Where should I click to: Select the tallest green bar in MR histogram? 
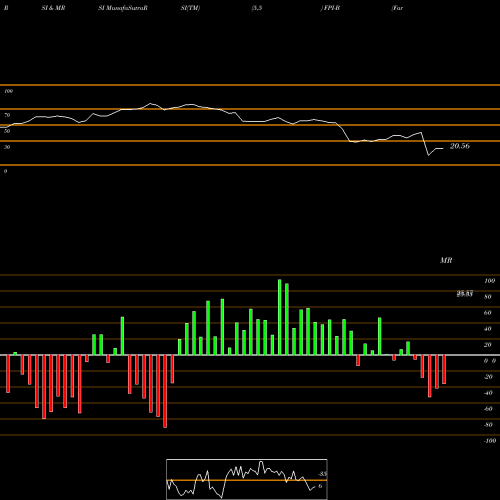[x=279, y=317]
